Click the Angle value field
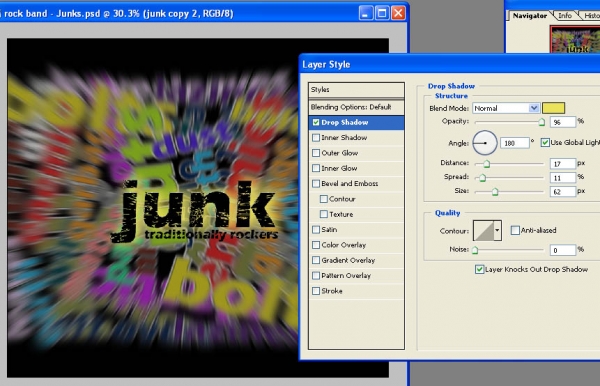600x386 pixels. coord(515,143)
